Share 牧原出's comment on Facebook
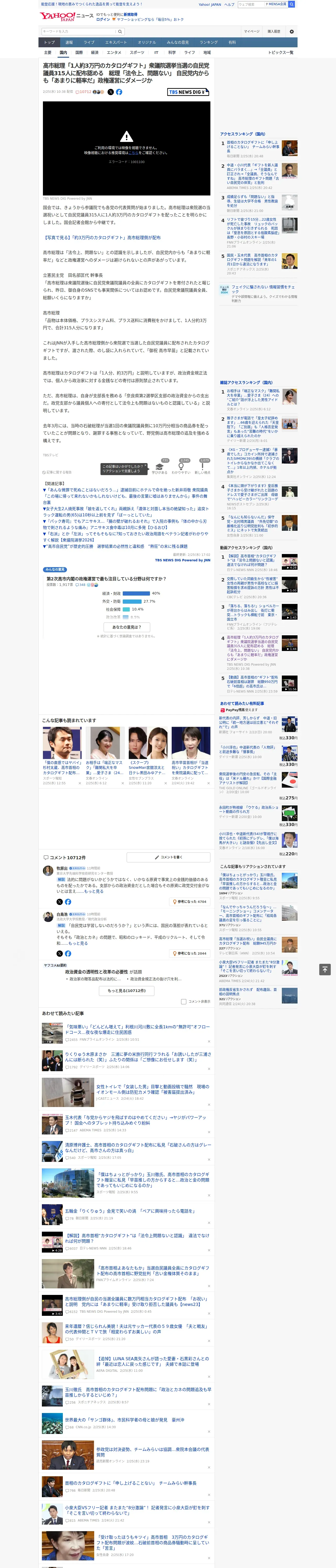Image resolution: width=336 pixels, height=1568 pixels. pos(68,902)
